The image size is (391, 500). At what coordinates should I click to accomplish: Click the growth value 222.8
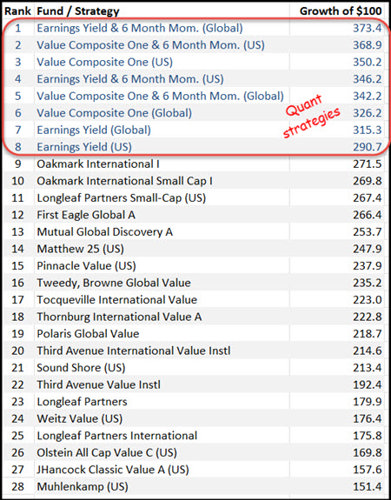click(x=367, y=317)
